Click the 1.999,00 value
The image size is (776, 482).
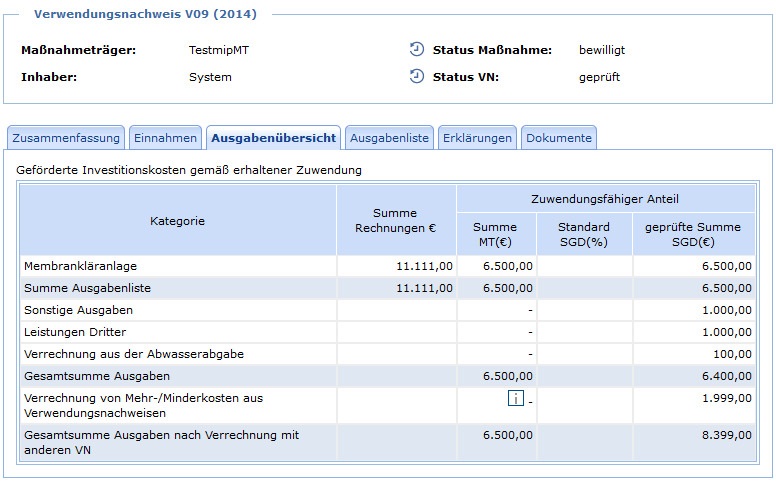[727, 398]
